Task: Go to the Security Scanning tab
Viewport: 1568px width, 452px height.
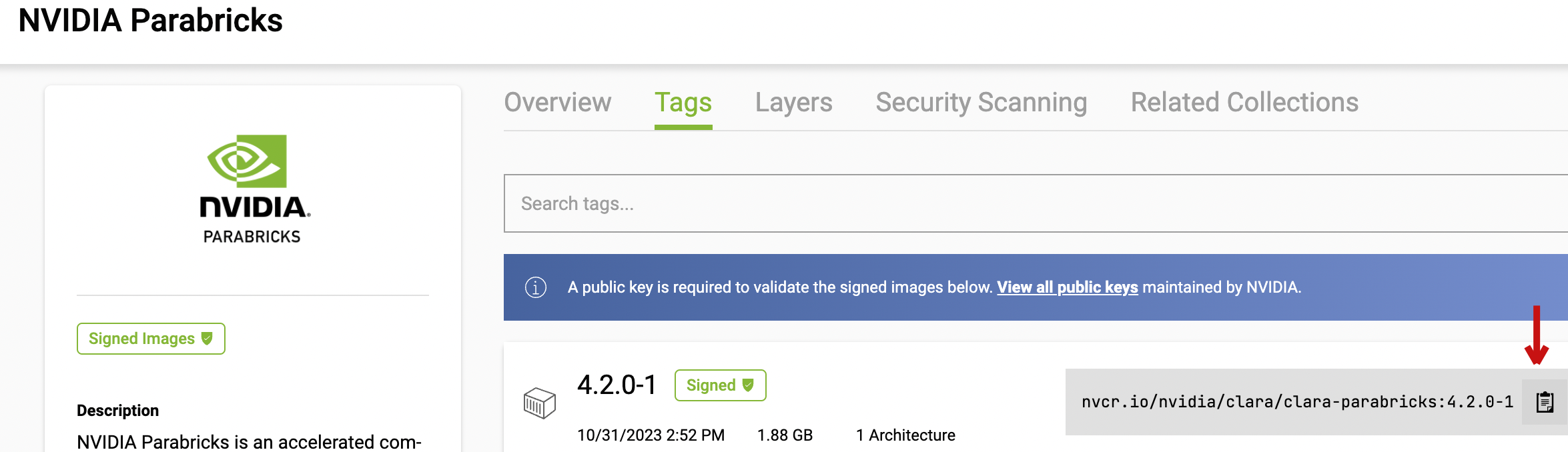Action: click(981, 103)
